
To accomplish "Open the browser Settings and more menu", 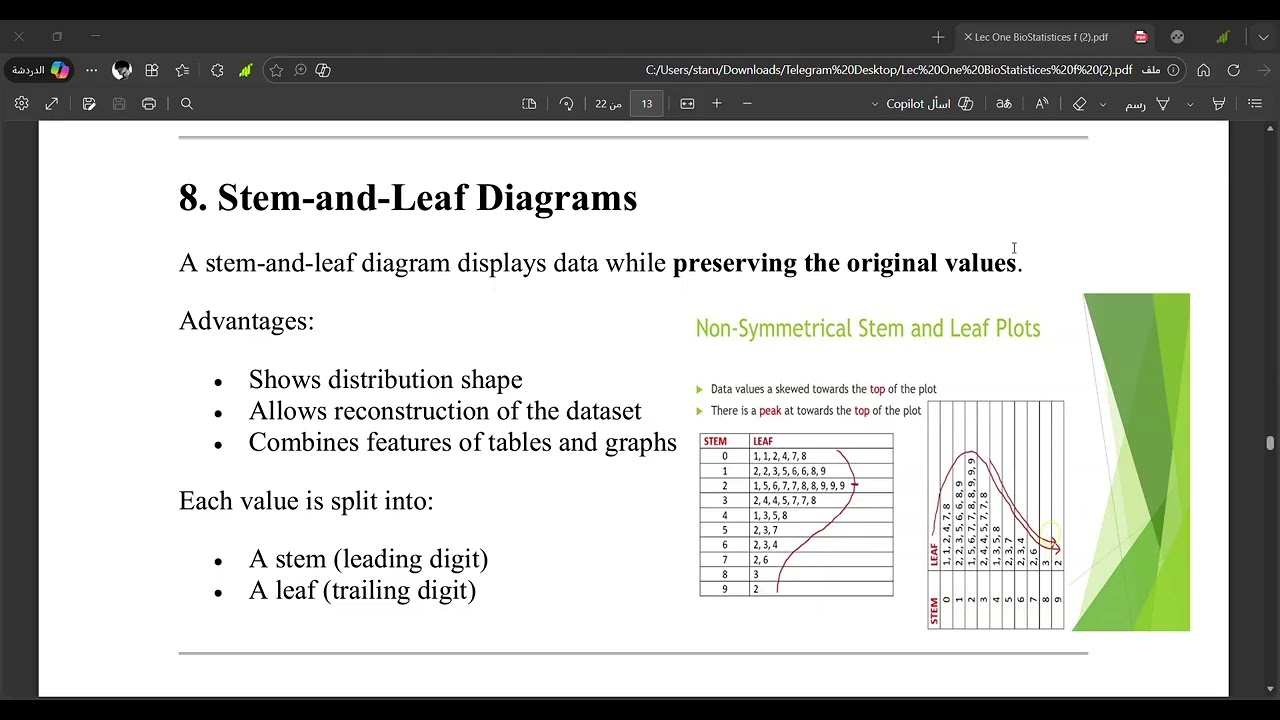I will 92,70.
